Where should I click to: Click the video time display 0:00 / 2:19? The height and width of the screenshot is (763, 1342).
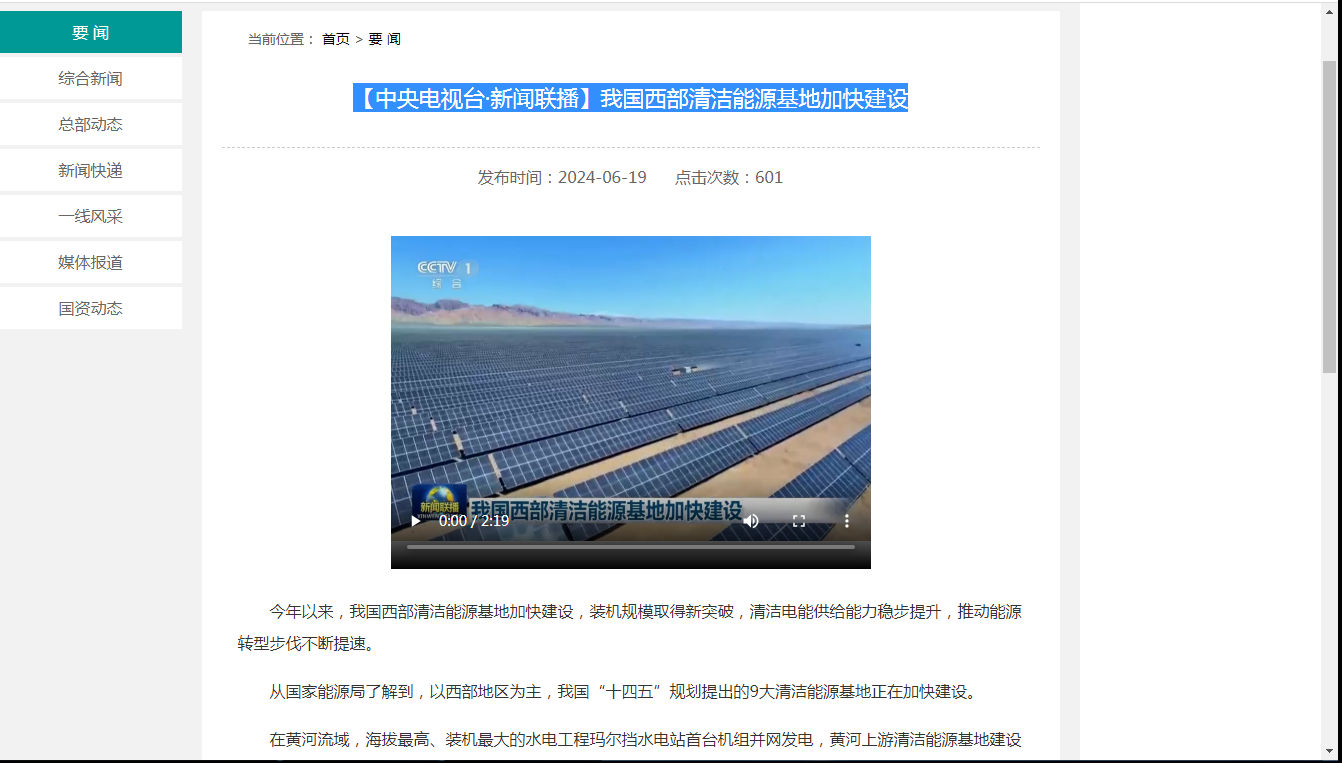coord(474,521)
